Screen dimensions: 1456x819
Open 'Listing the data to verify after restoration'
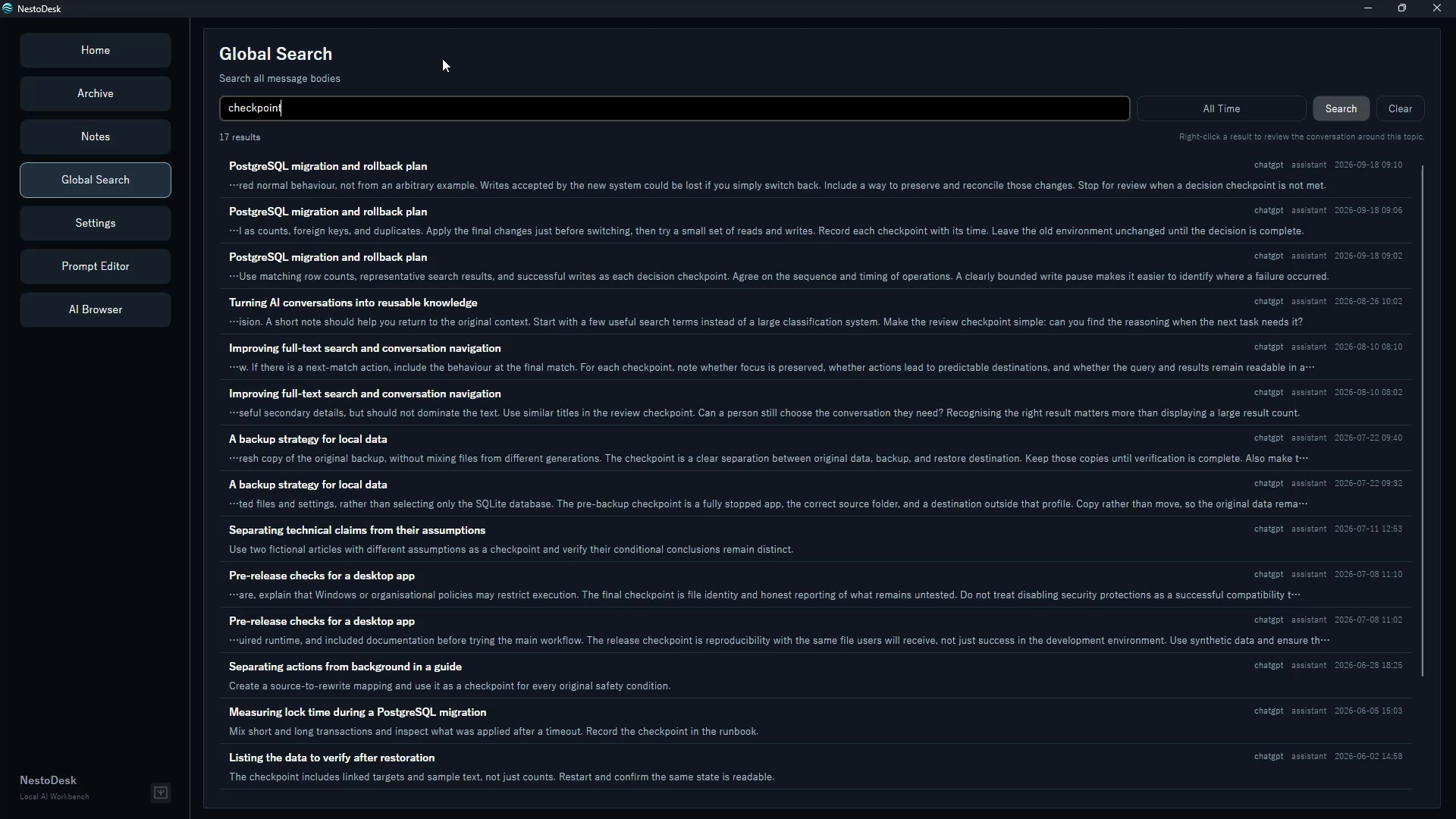[x=815, y=767]
